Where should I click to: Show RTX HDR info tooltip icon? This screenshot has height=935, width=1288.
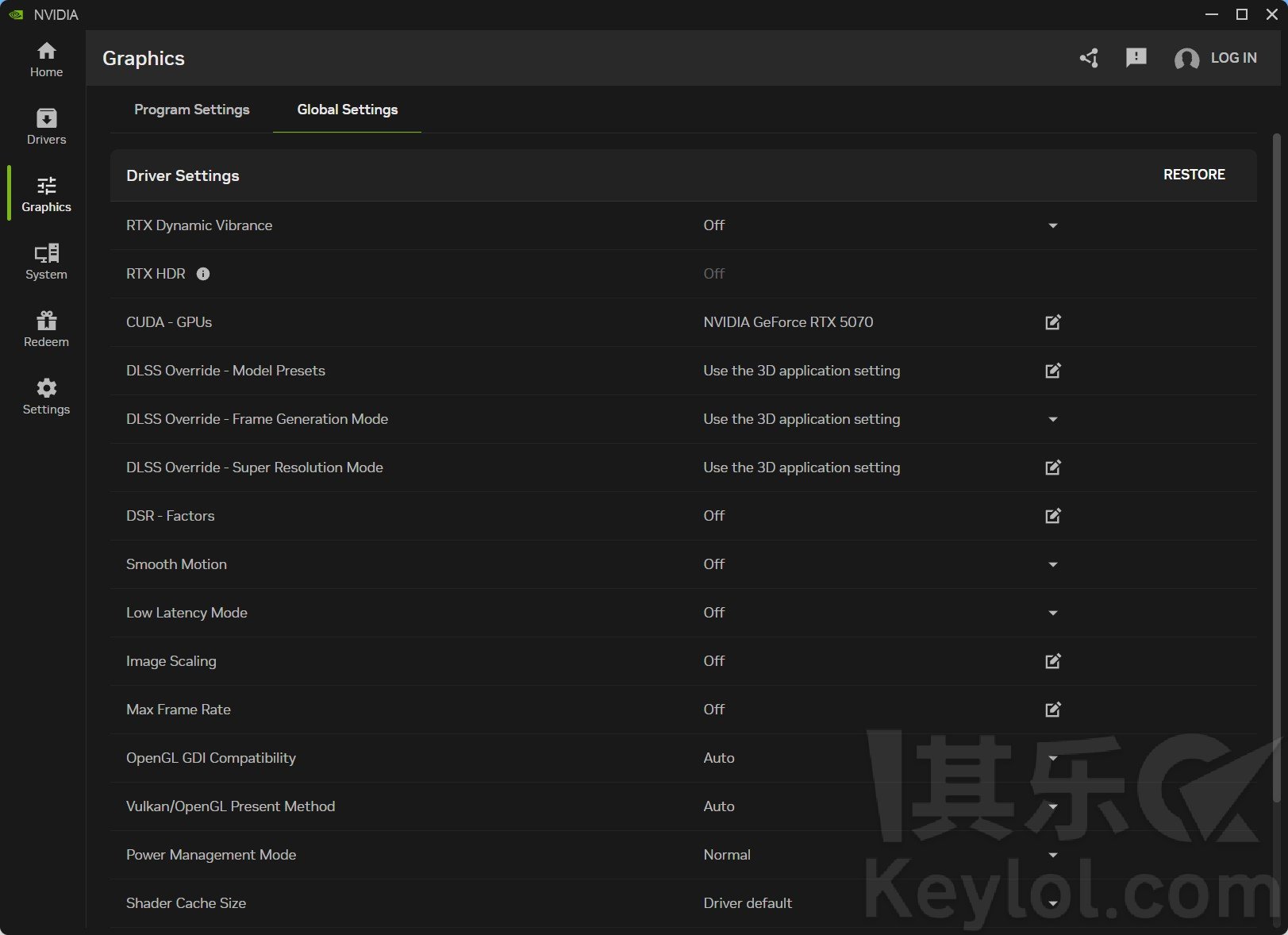(x=203, y=274)
